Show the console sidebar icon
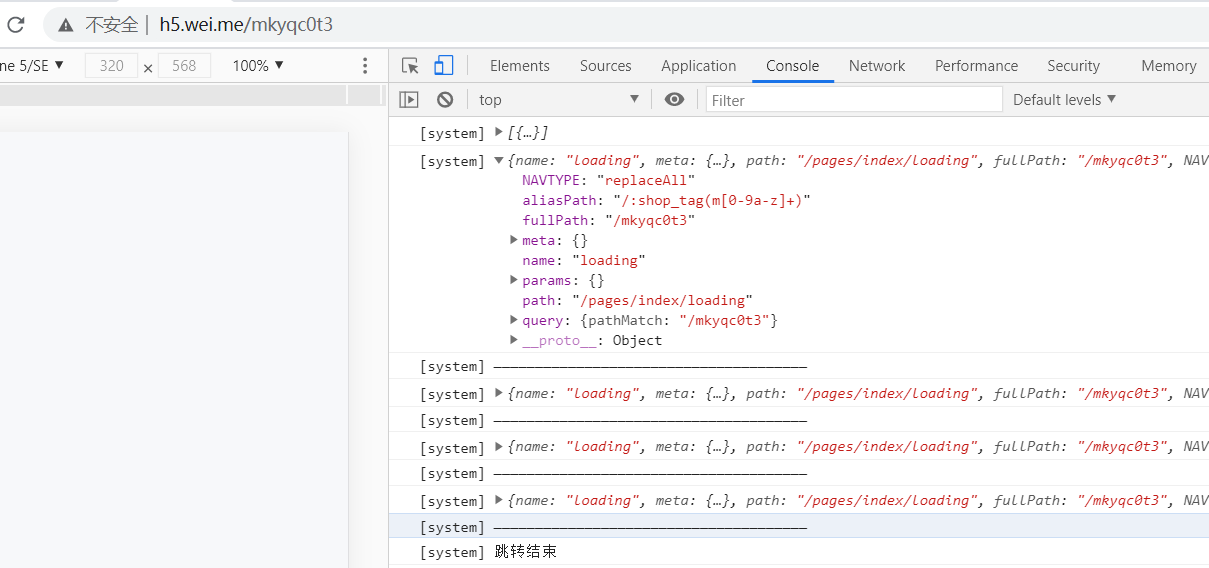The image size is (1209, 568). 409,99
